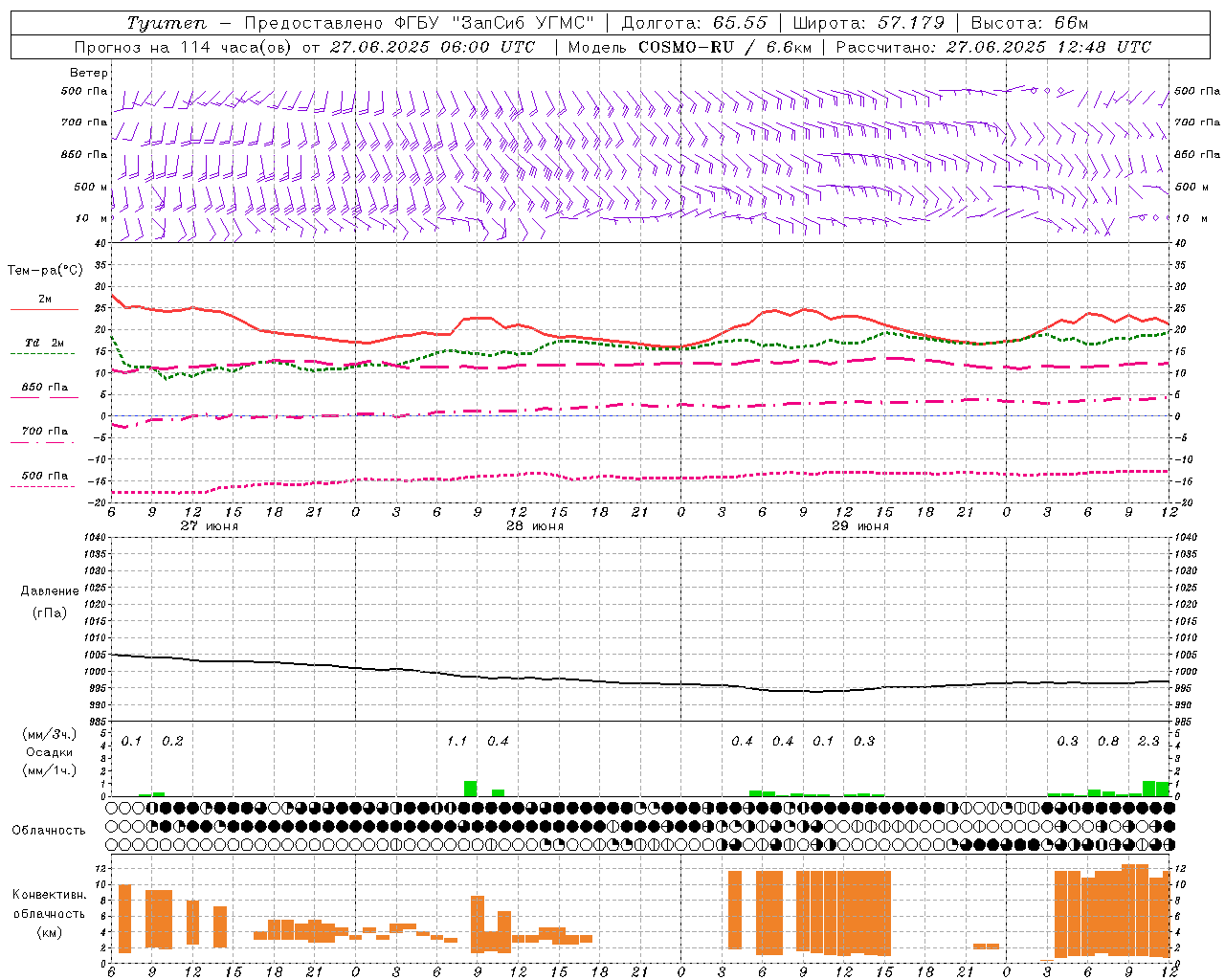Click "500 гПа" in the temperature legend

[x=44, y=476]
